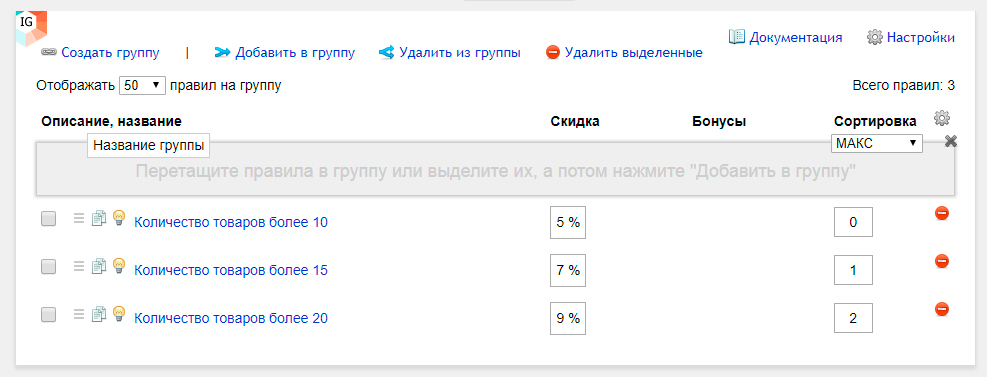Delete the rule with the 5 % discount

(942, 213)
